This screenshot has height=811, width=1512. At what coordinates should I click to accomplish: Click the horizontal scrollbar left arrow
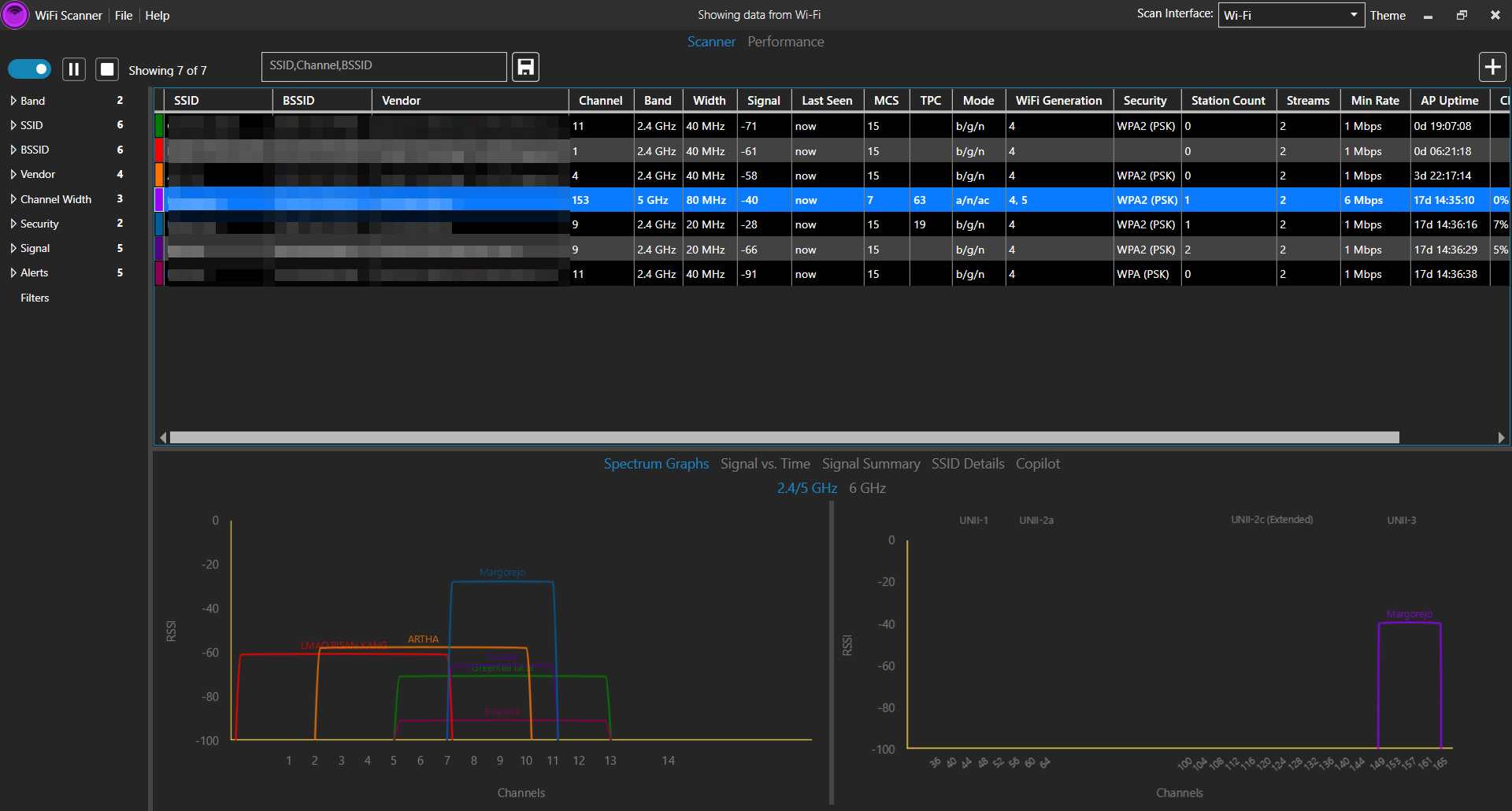point(163,438)
